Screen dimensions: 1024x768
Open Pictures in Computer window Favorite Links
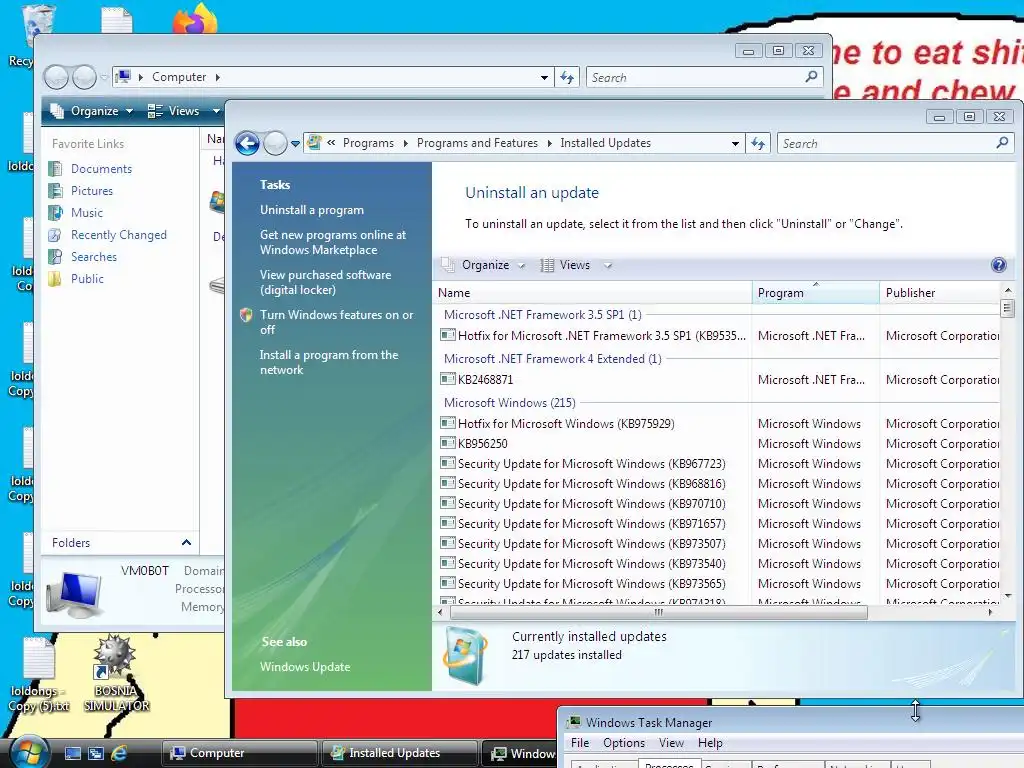coord(91,191)
